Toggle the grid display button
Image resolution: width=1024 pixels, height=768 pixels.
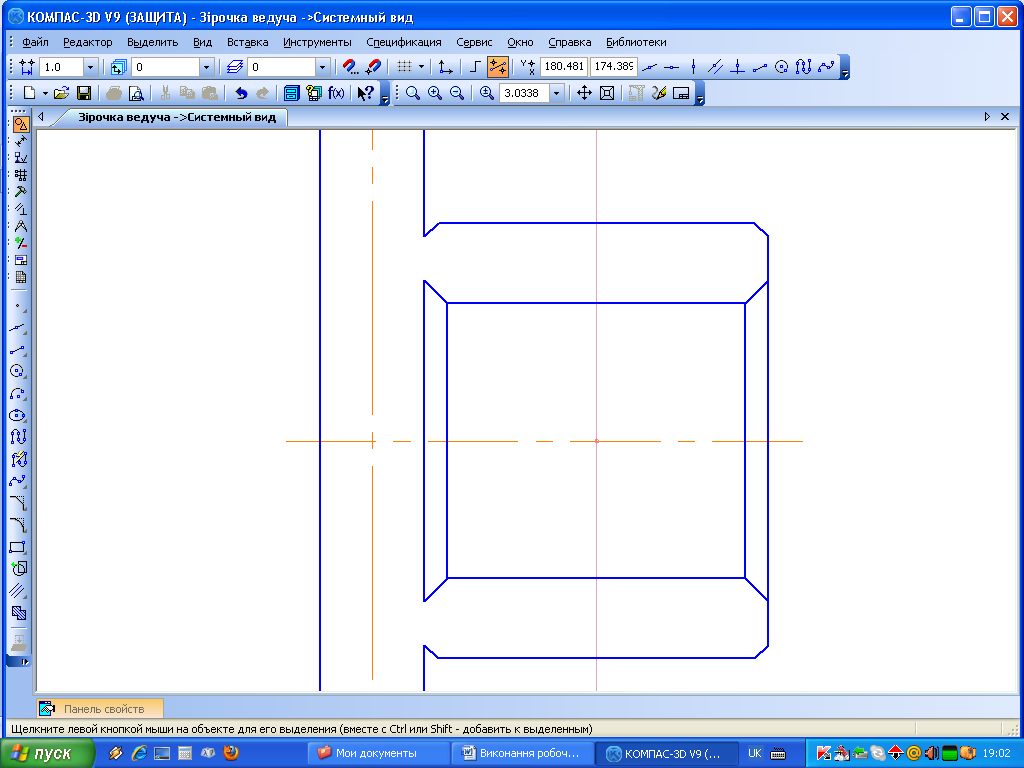pyautogui.click(x=404, y=67)
